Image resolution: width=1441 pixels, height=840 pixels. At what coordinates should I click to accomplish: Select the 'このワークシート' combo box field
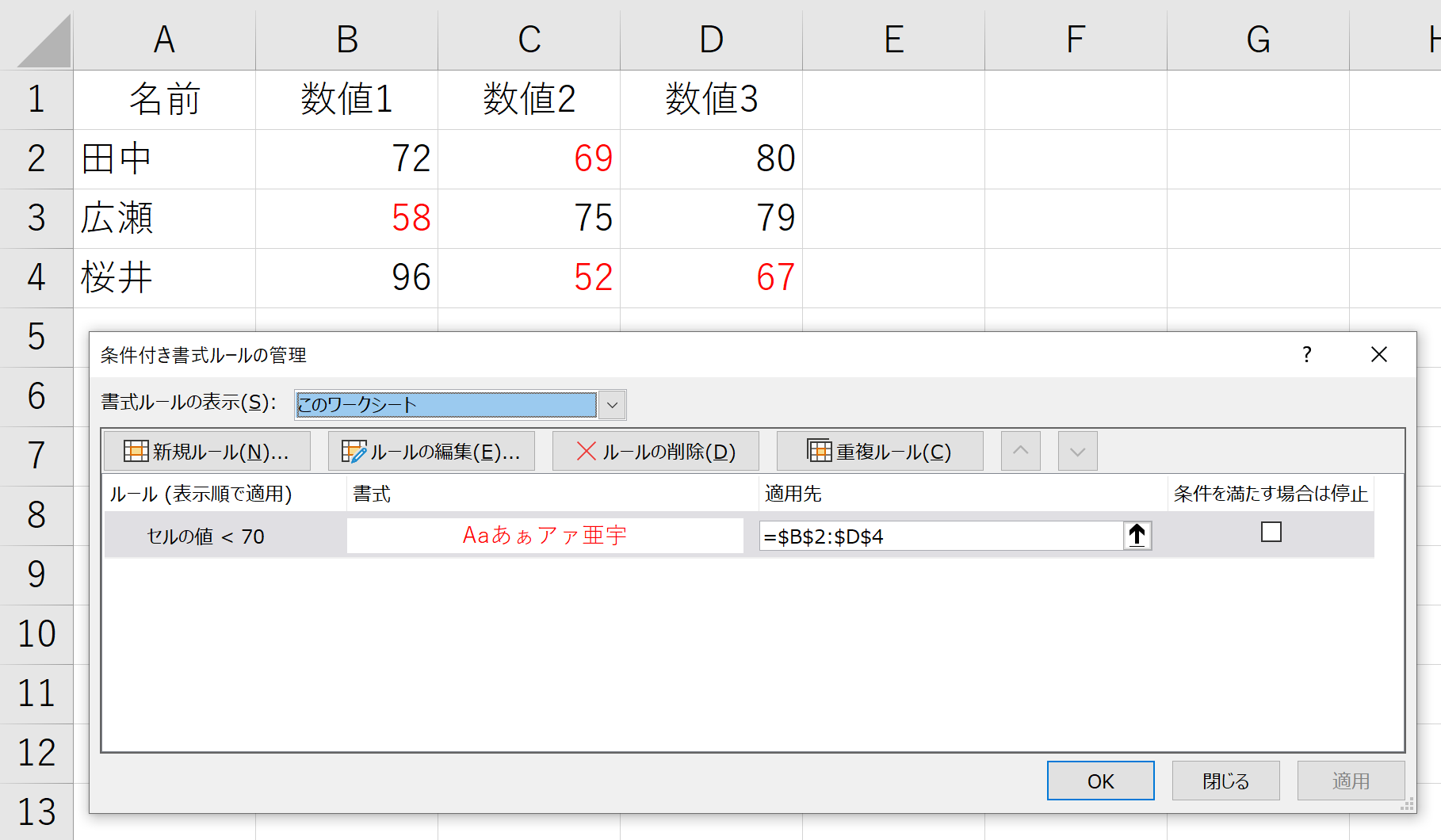(x=446, y=405)
